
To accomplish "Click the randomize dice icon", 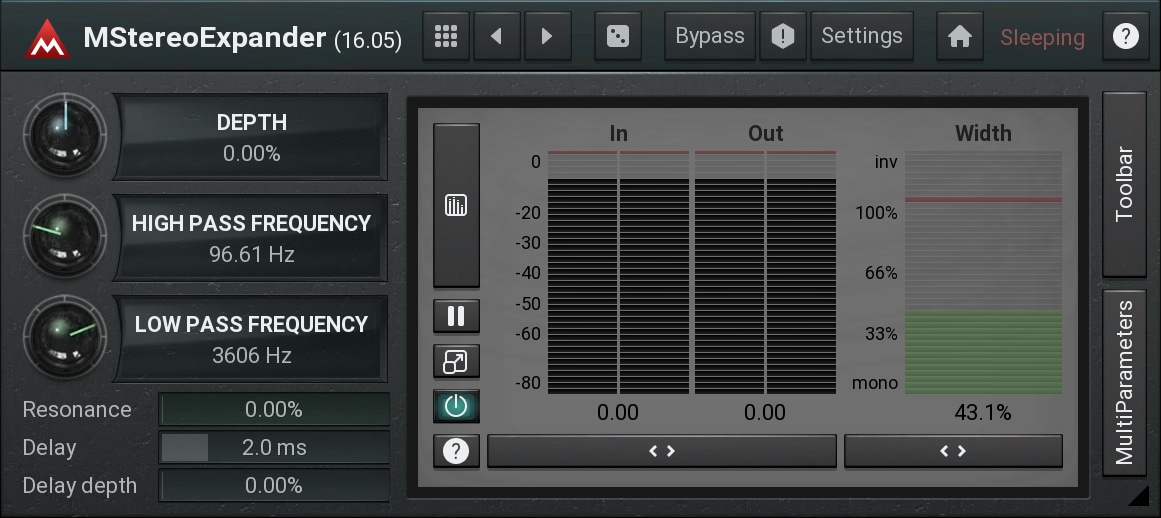I will [x=618, y=36].
